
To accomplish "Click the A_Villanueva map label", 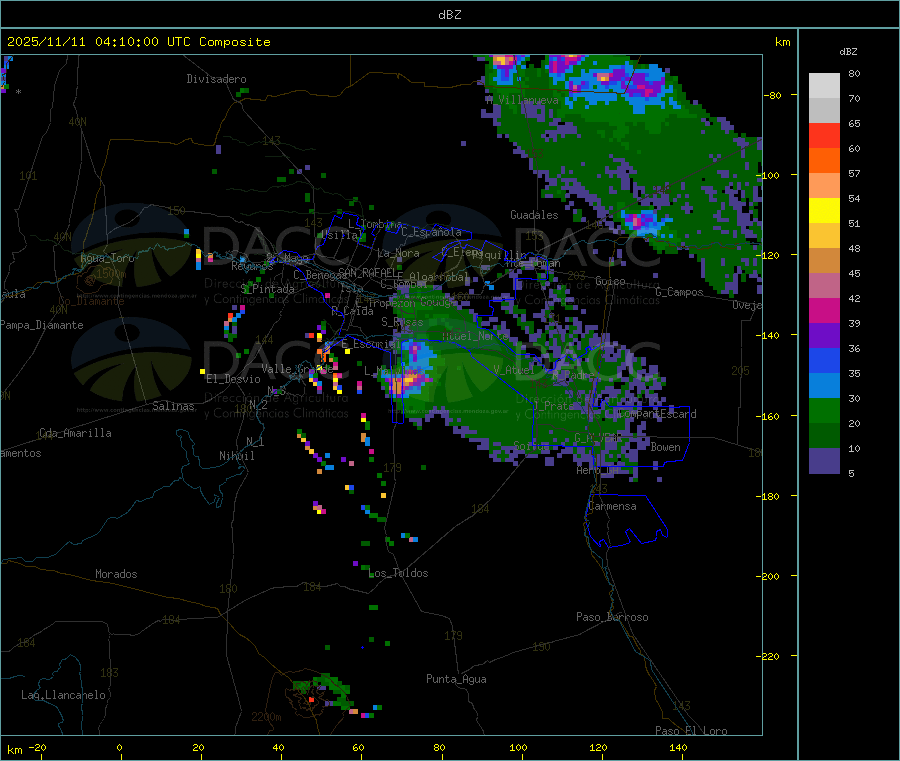I will pos(522,100).
